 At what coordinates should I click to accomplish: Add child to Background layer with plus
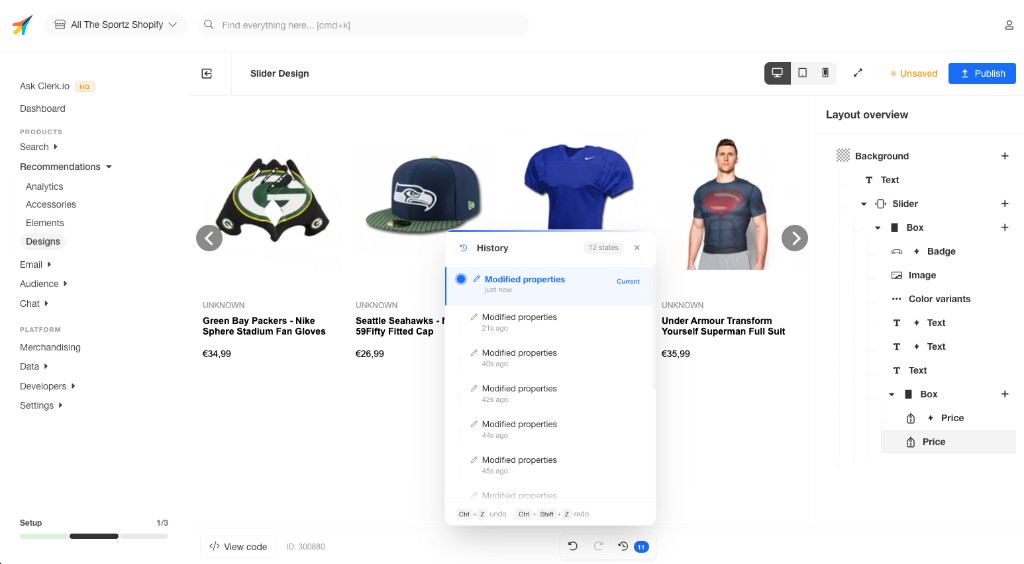pos(1005,156)
